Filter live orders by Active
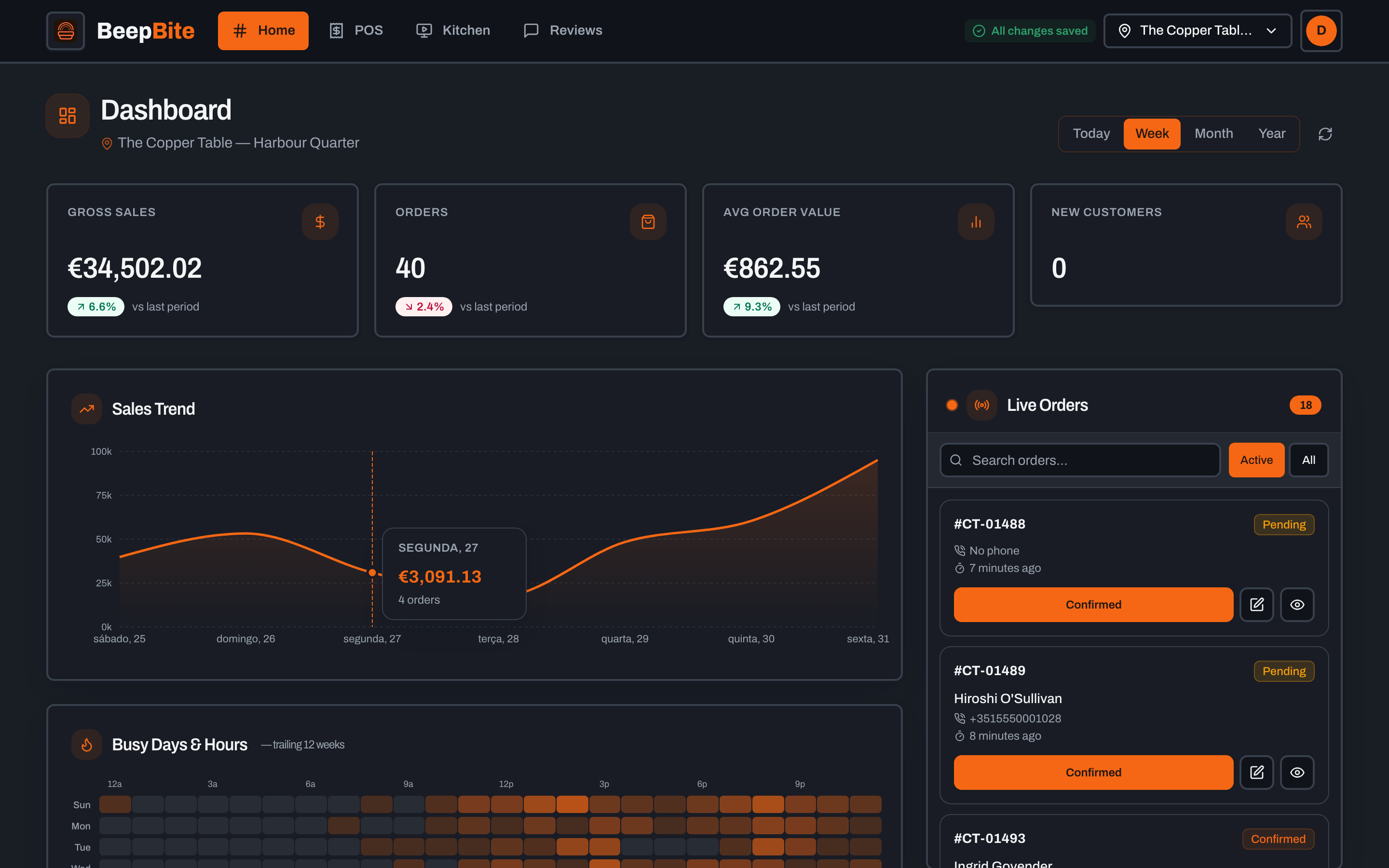This screenshot has height=868, width=1389. [1256, 460]
